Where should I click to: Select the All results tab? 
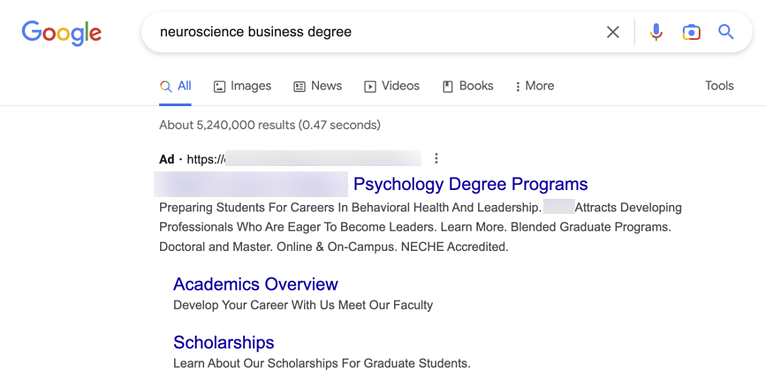click(x=175, y=86)
